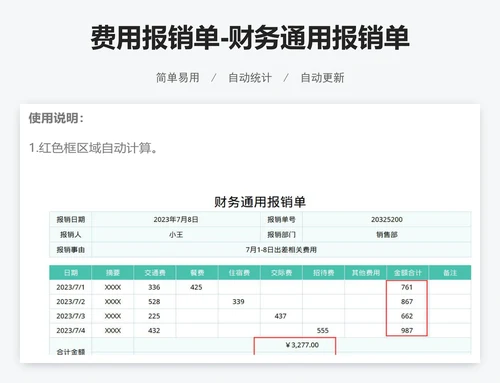Select the meal fee cell 425
The image size is (500, 383).
click(x=197, y=287)
